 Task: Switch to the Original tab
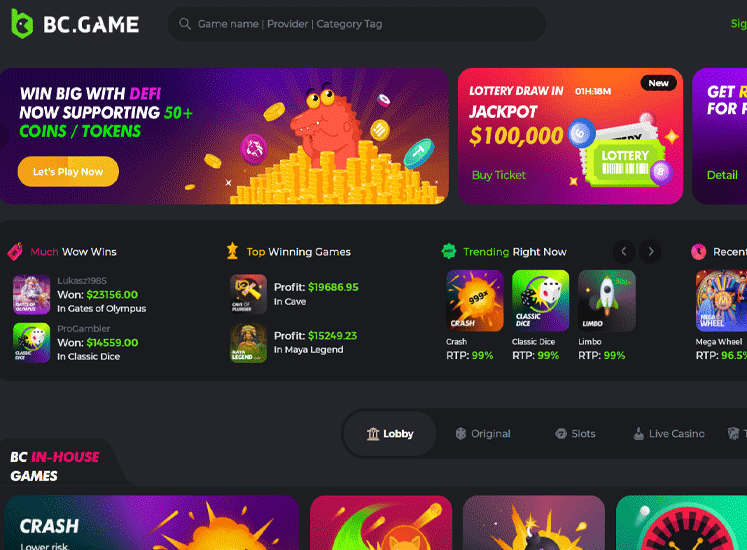pyautogui.click(x=483, y=434)
